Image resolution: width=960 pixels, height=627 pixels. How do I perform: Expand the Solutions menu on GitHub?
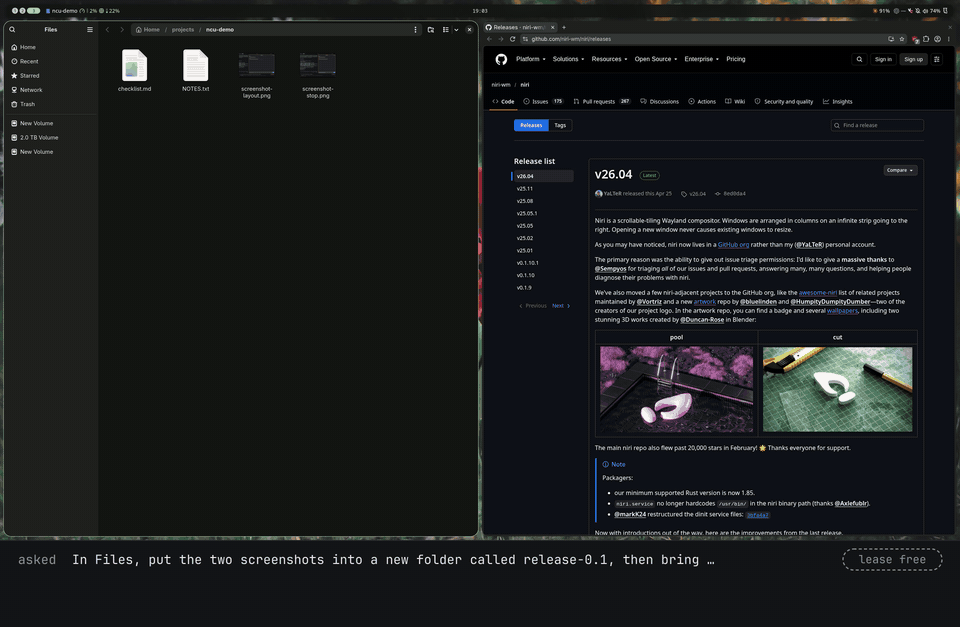568,59
